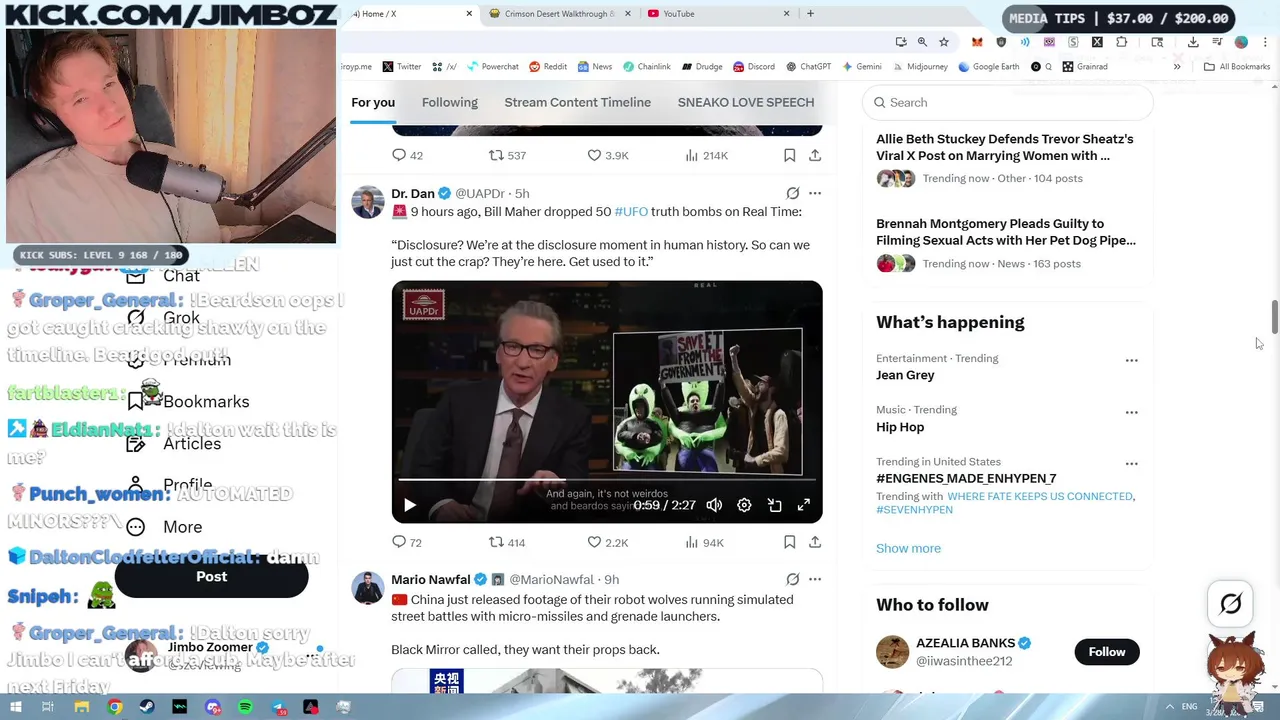Click the black Post button

(x=211, y=577)
